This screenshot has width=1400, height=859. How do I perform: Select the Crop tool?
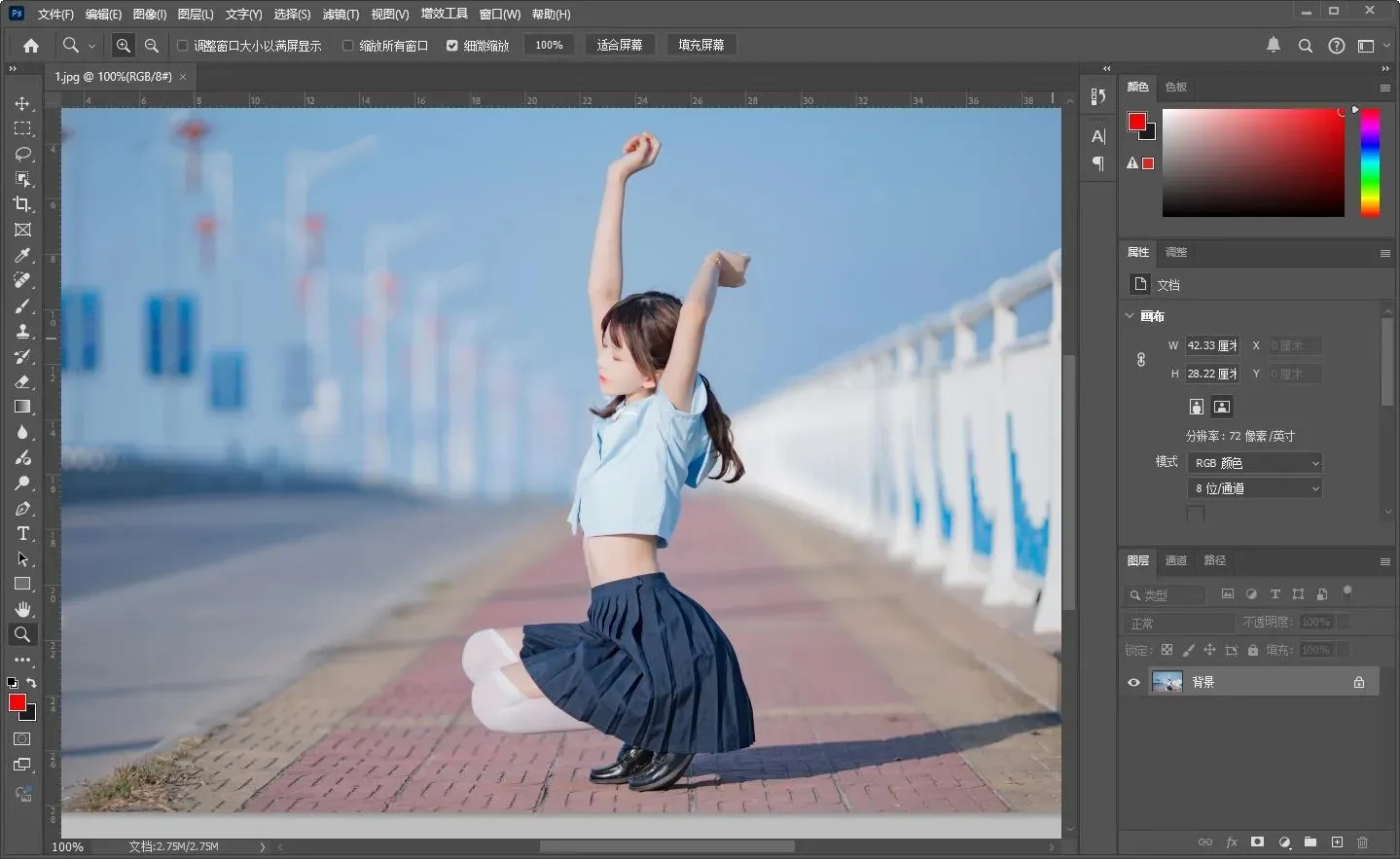point(22,204)
